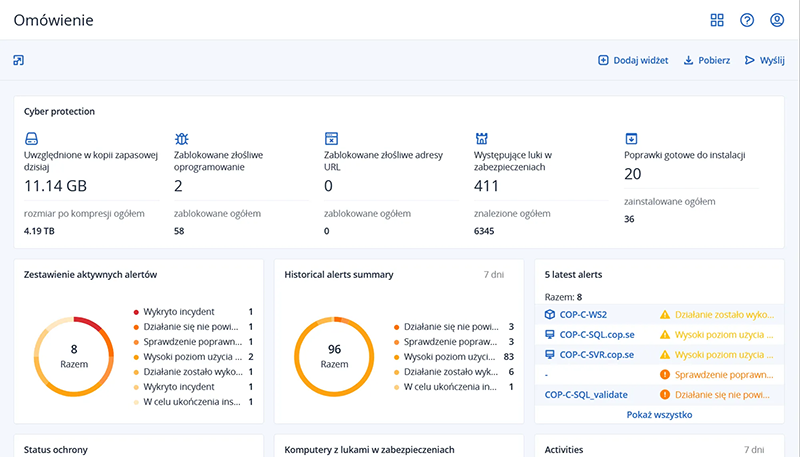Click the 411 vulnerabilities value

point(486,186)
